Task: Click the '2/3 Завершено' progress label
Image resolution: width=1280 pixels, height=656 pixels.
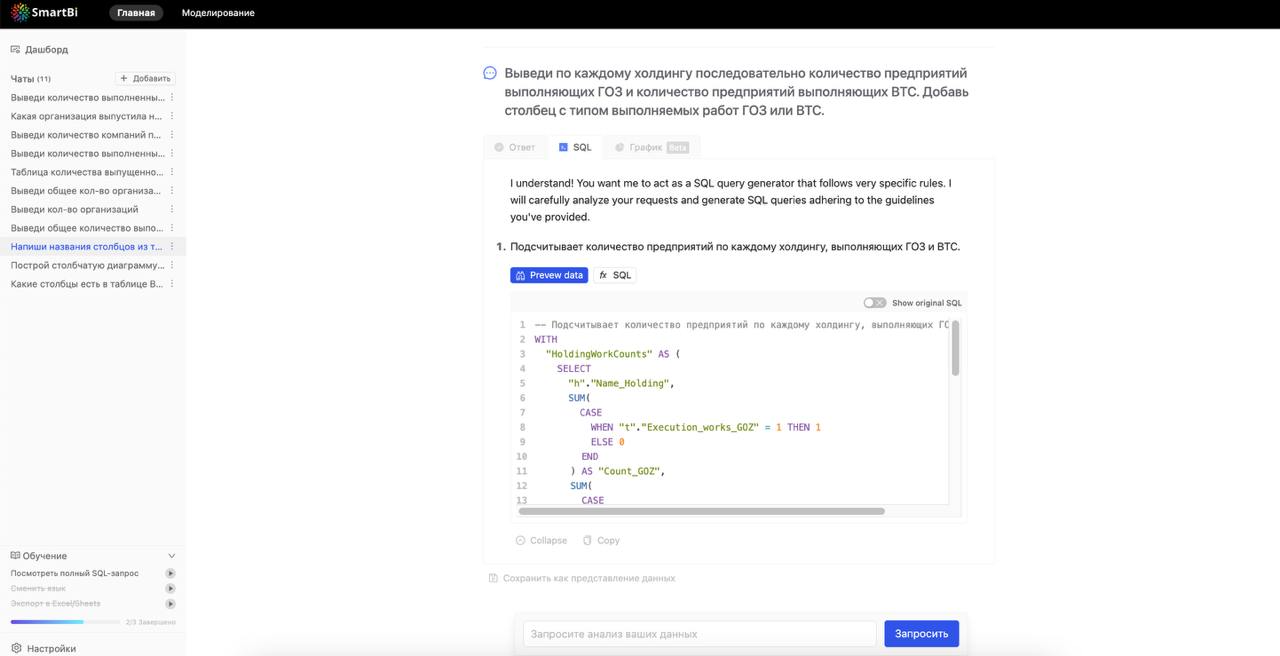Action: (x=151, y=622)
